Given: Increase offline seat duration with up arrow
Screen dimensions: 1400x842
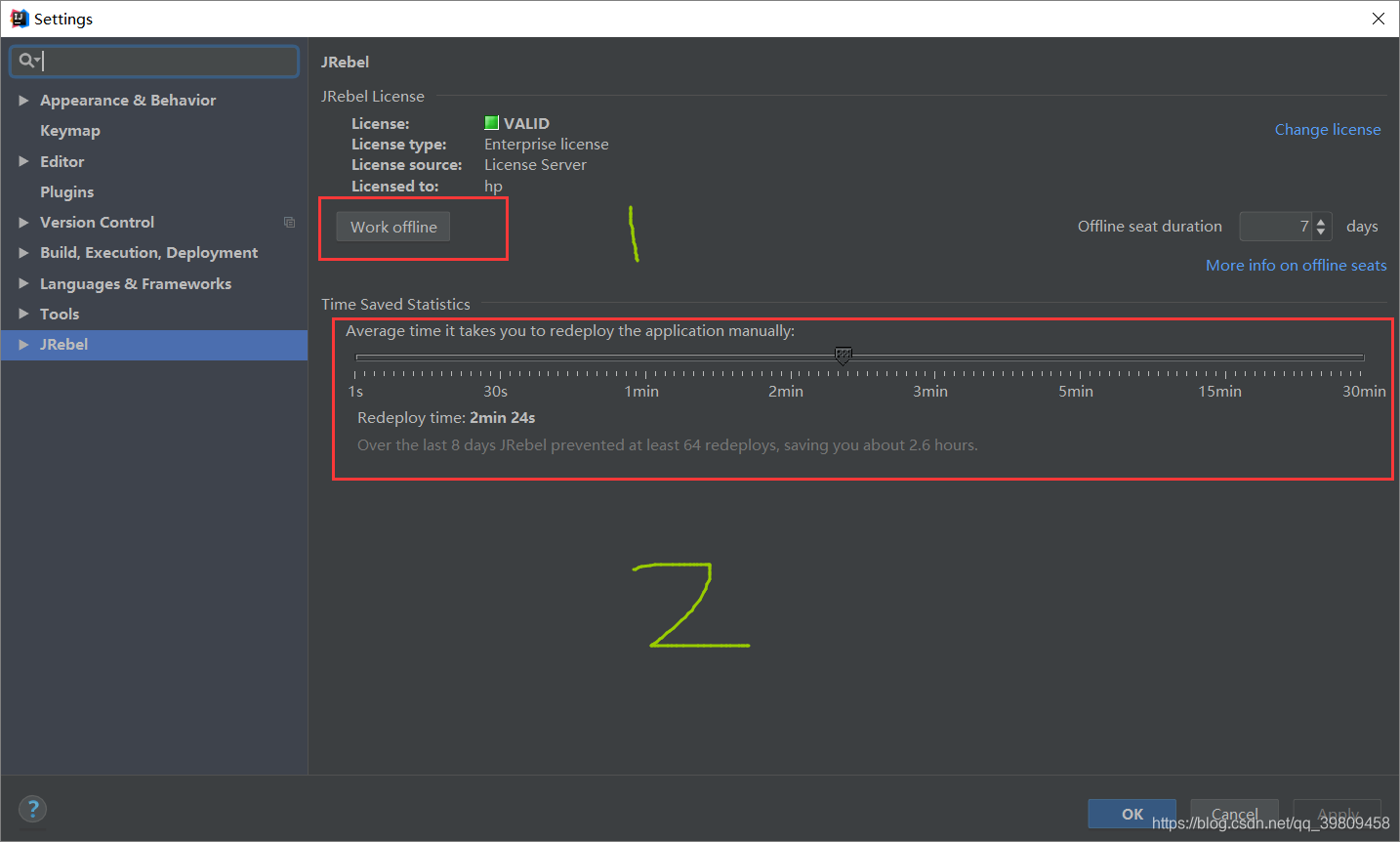Looking at the screenshot, I should click(1321, 221).
